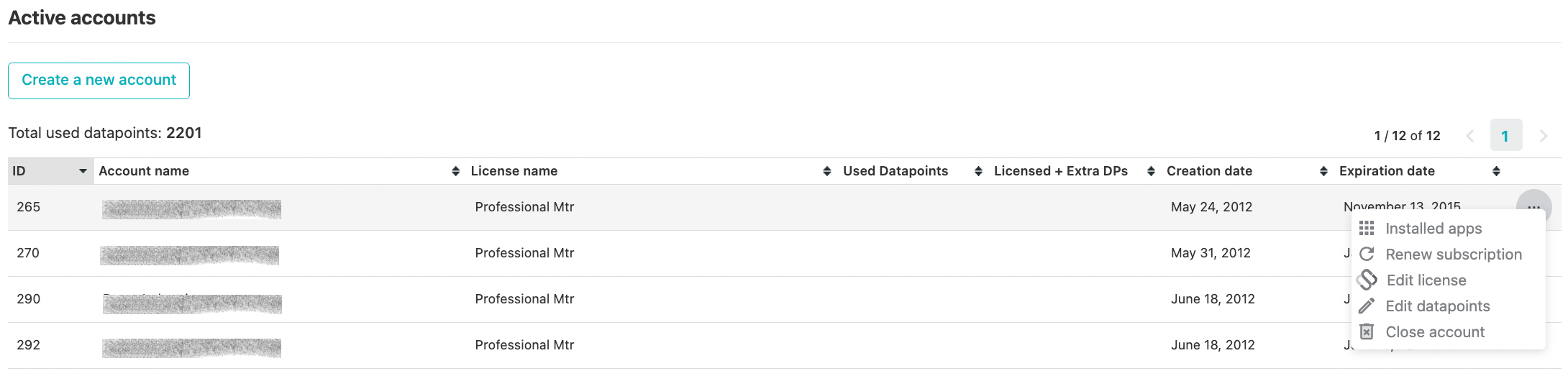Click the Close account trash icon

(1367, 332)
